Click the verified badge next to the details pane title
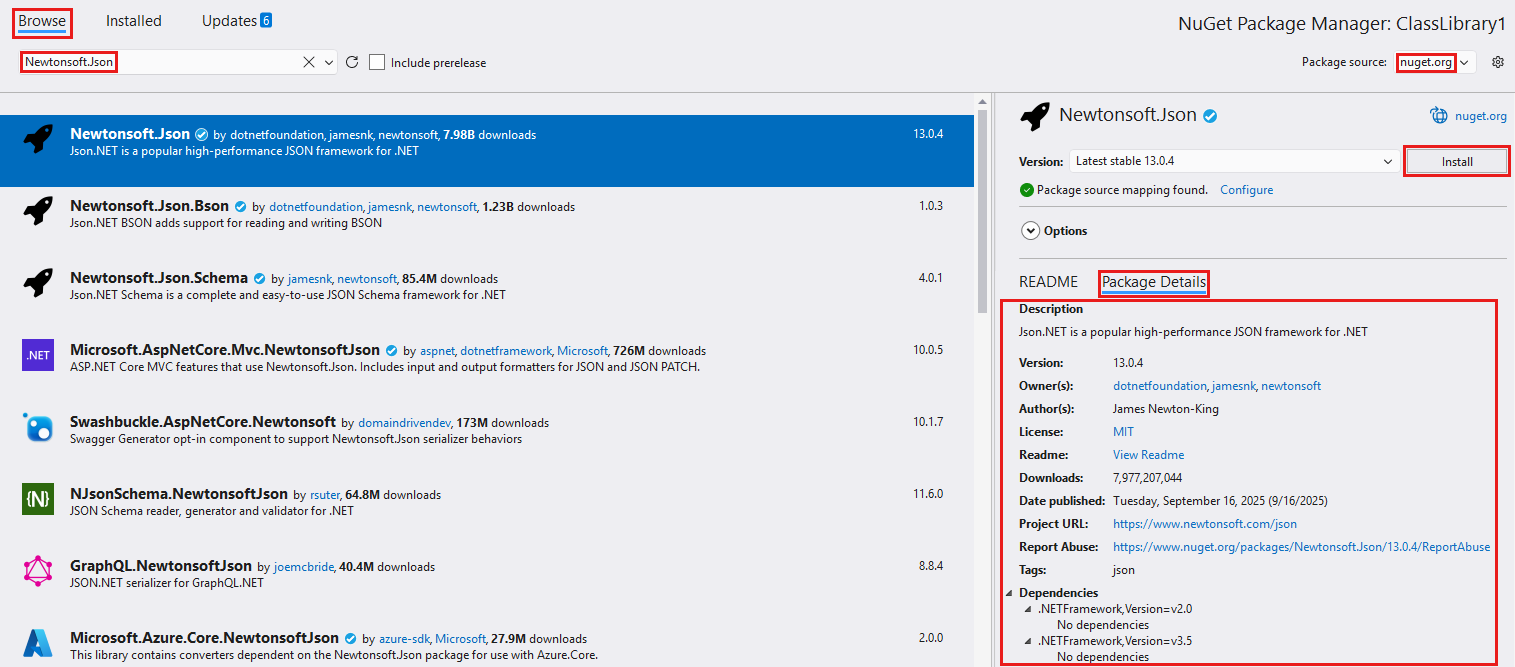Image resolution: width=1515 pixels, height=667 pixels. click(1210, 116)
